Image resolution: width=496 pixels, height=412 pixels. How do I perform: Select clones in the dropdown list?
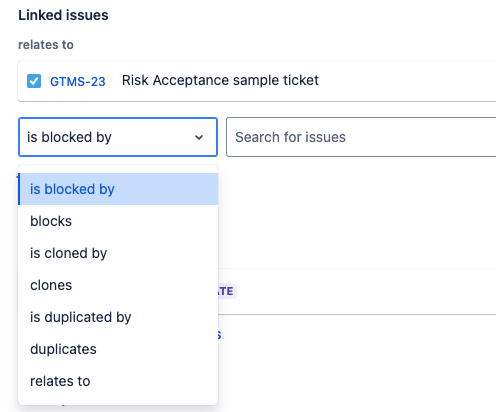pyautogui.click(x=118, y=285)
